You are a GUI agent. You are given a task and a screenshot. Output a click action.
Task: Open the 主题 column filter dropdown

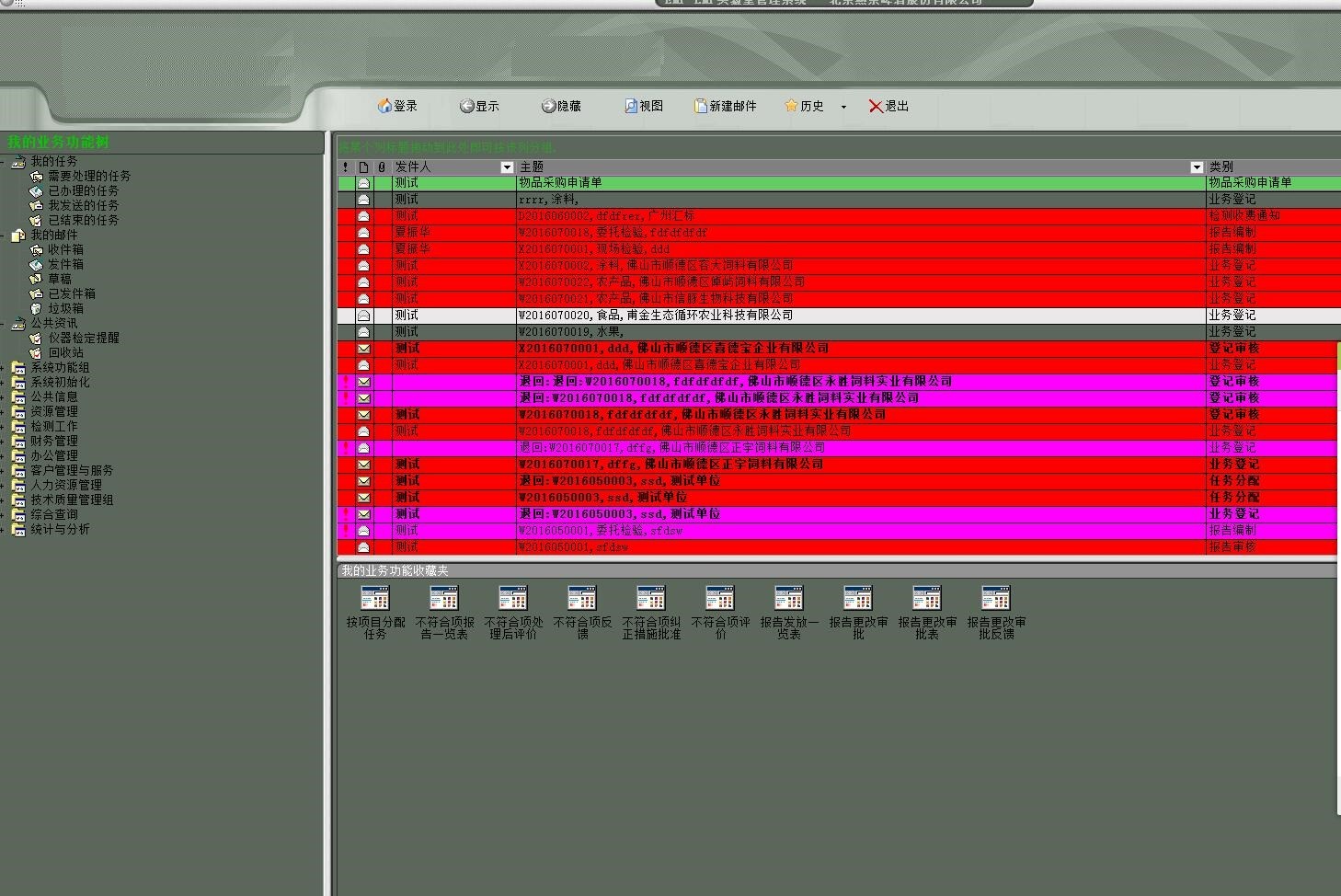1197,167
